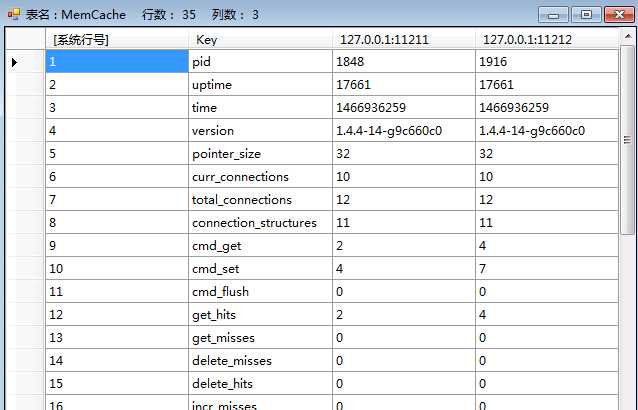Image resolution: width=638 pixels, height=410 pixels.
Task: Click pid value 1916
Action: 546,62
